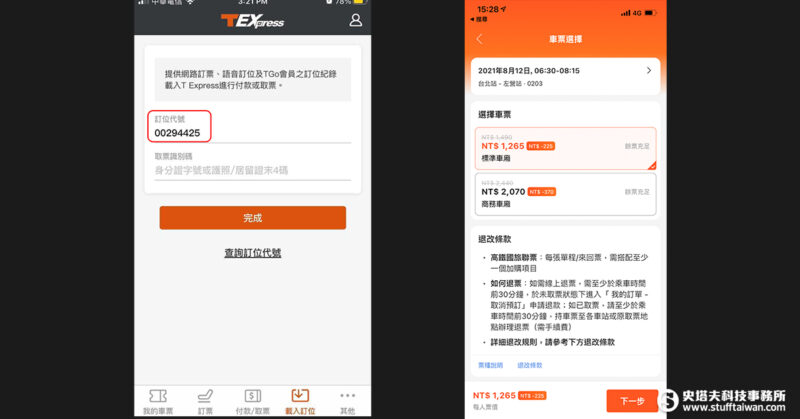Select the 商務車廂 NT$ 2,070 ticket

click(565, 194)
